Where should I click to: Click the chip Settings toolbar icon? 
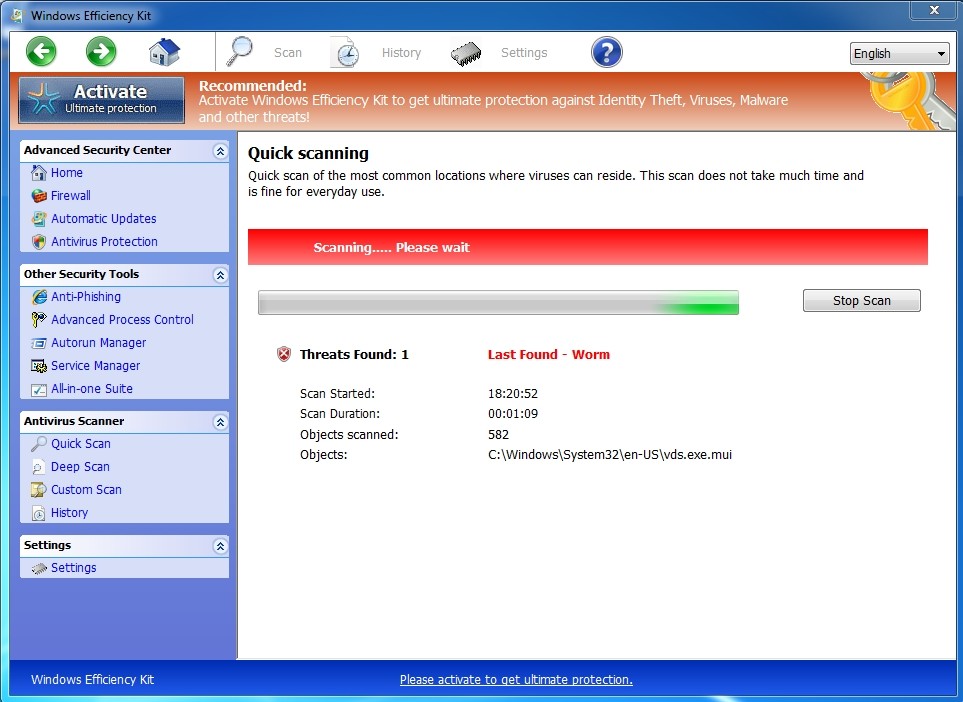[466, 53]
